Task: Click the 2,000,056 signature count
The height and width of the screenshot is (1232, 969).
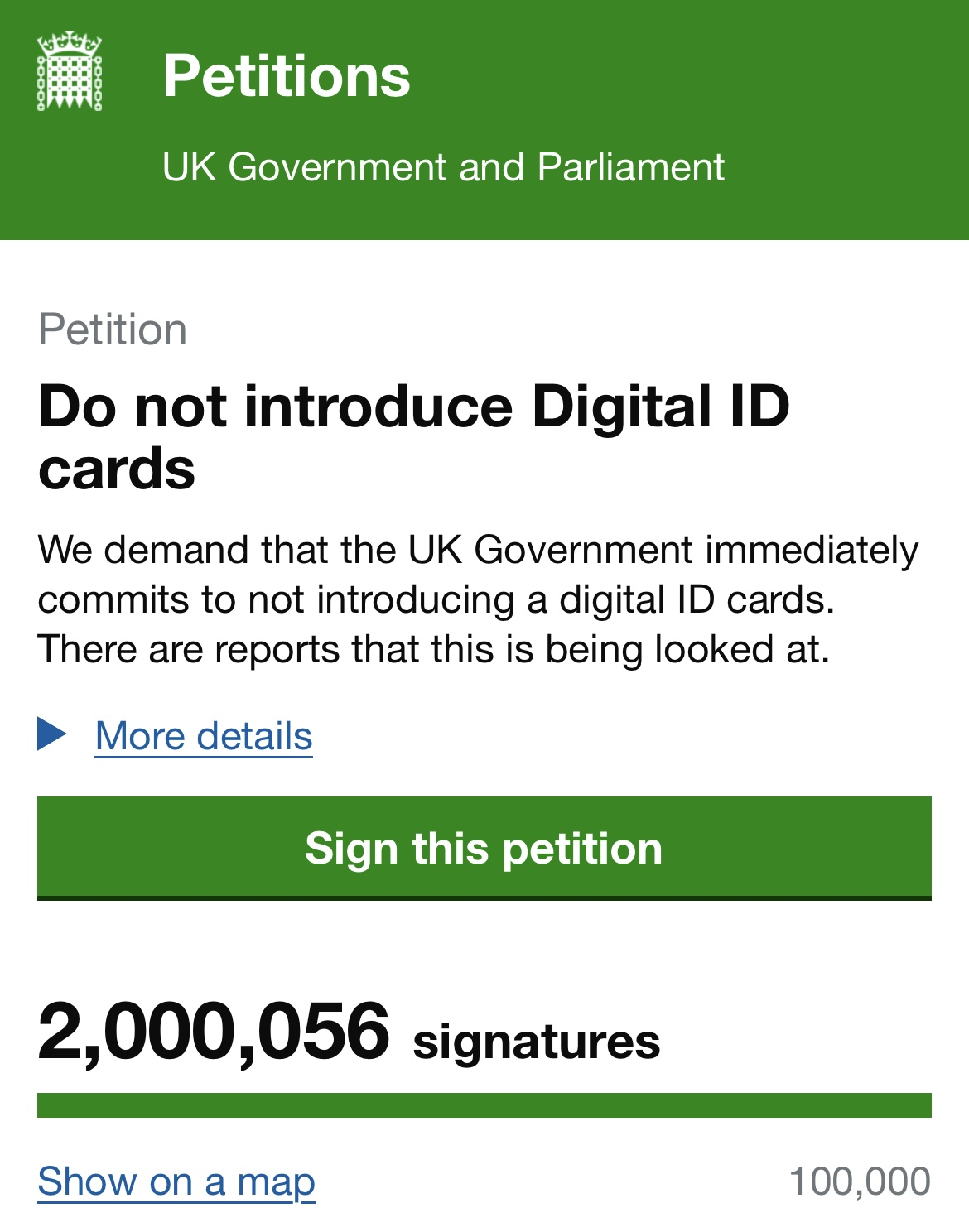Action: (x=213, y=1032)
